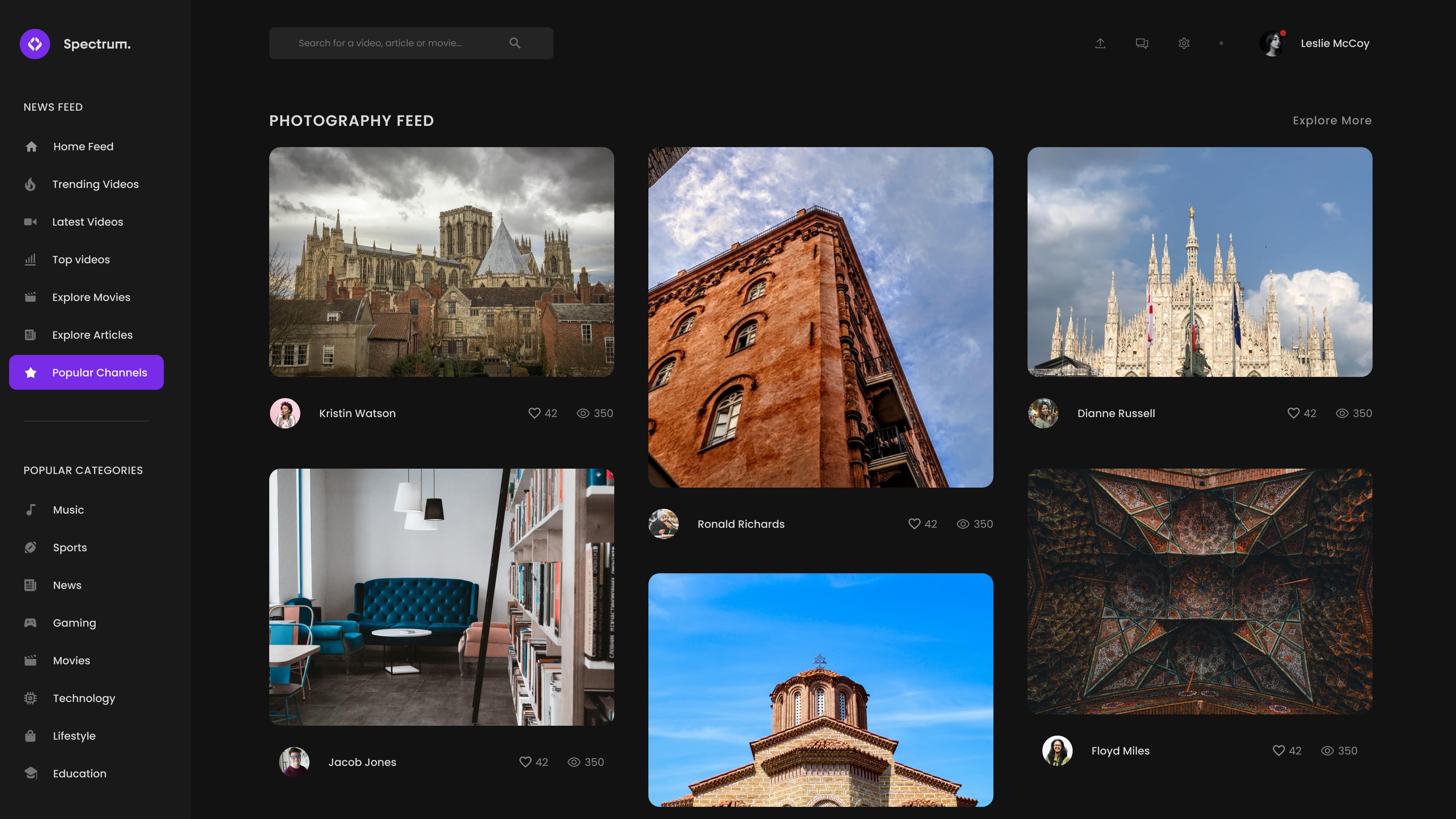Like Jacob Jones' photo with heart
The width and height of the screenshot is (1456, 819).
pos(525,762)
